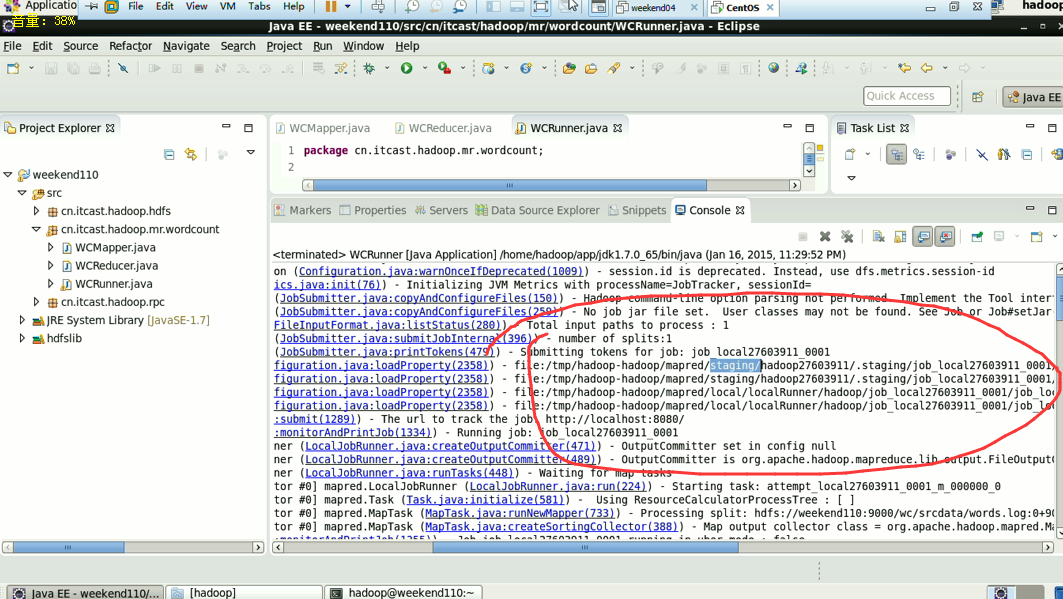1063x599 pixels.
Task: Click the Debug bug icon in toolbar
Action: tap(369, 68)
